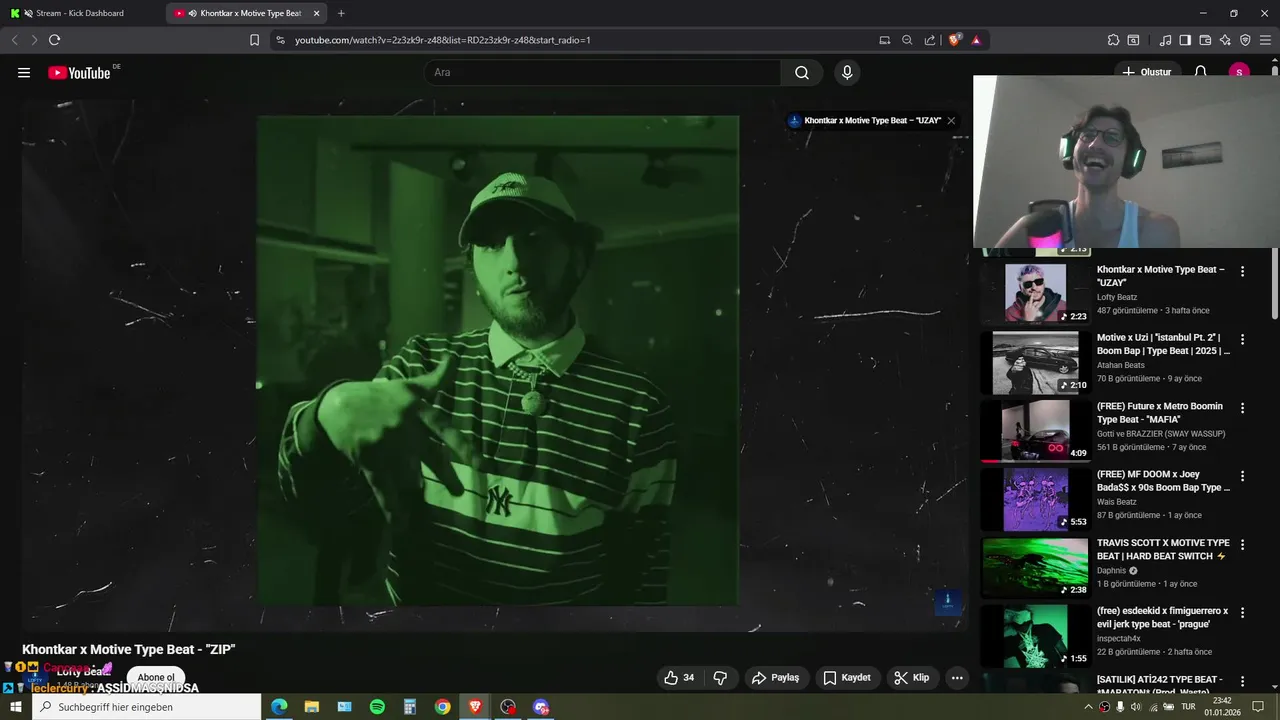This screenshot has height=720, width=1280.
Task: Open the YouTube hamburger guide menu
Action: coord(24,72)
